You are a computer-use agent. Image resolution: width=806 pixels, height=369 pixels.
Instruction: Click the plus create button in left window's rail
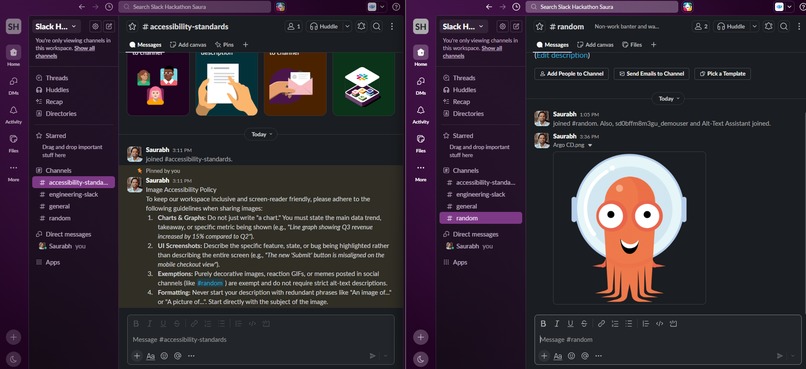13,337
